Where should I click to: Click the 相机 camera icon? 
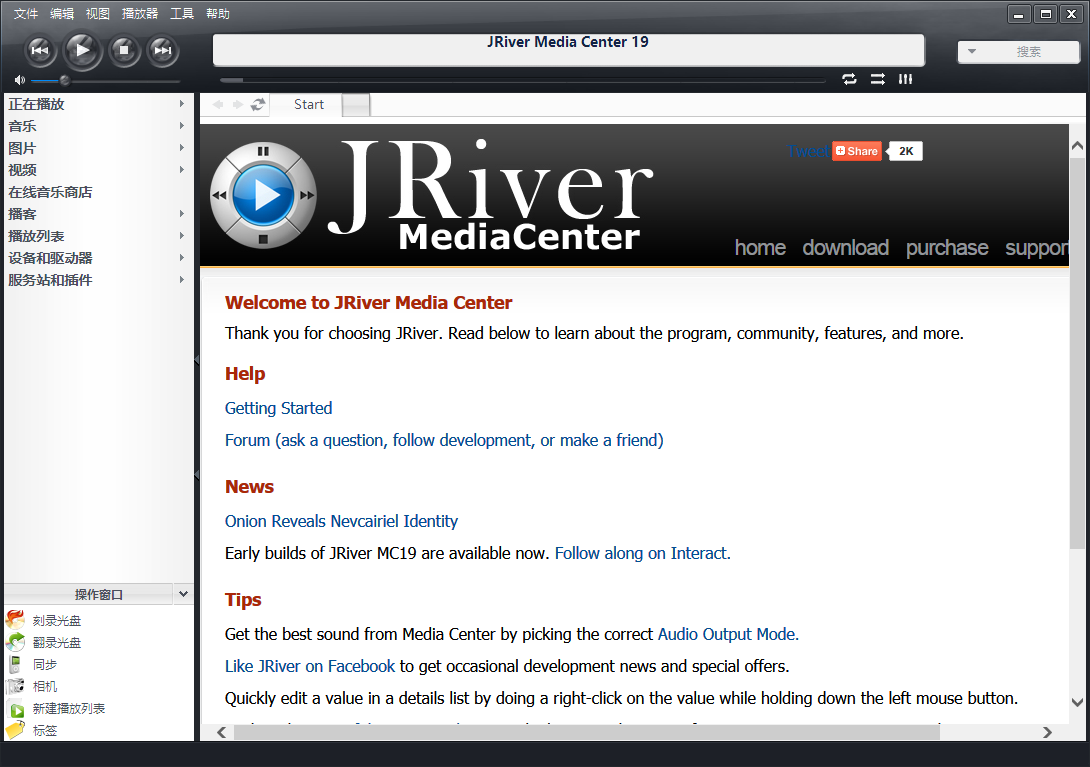point(15,686)
